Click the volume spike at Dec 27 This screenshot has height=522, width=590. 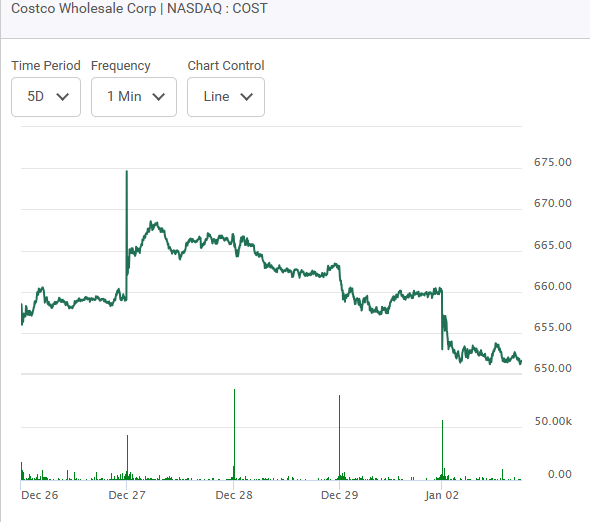(x=128, y=457)
